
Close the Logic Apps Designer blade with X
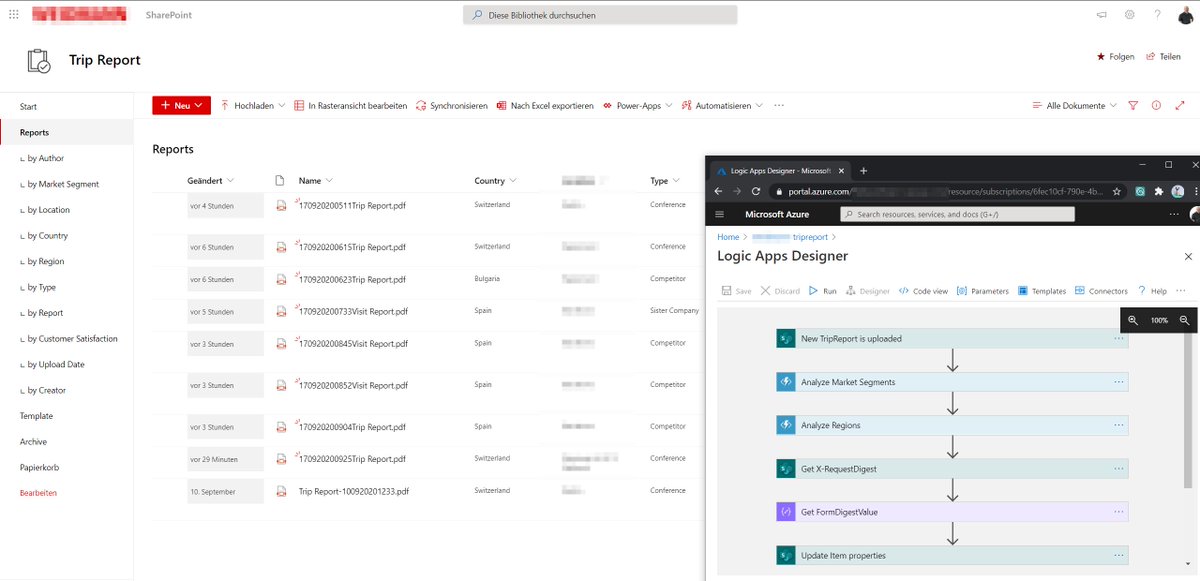(1188, 257)
